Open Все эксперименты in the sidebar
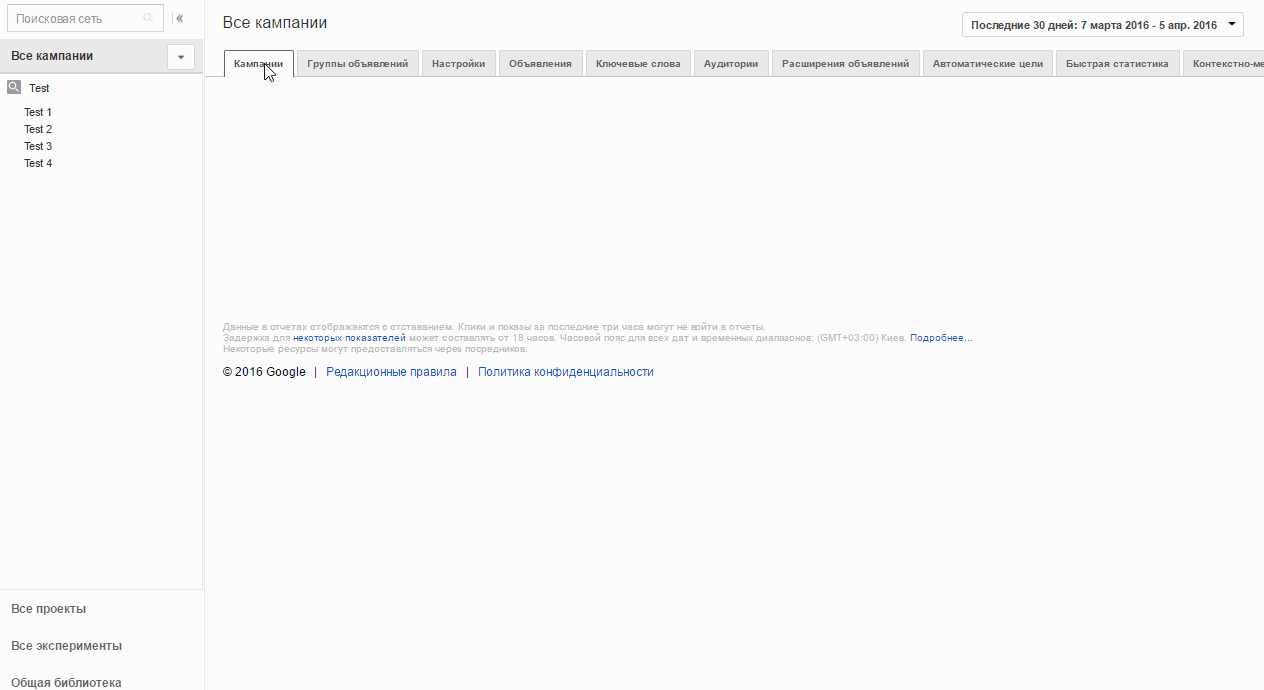1264x690 pixels. (x=66, y=646)
